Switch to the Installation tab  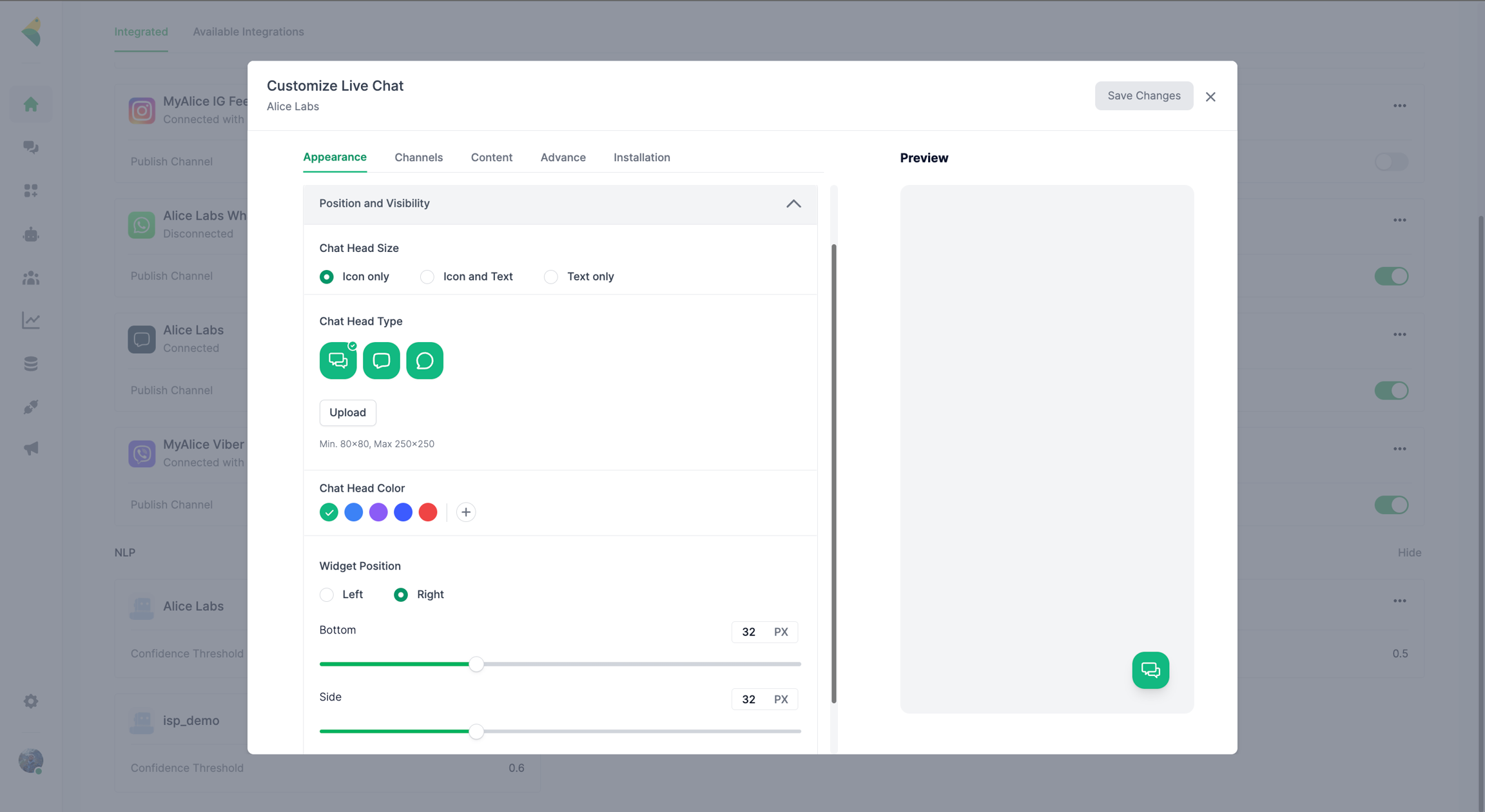point(641,157)
